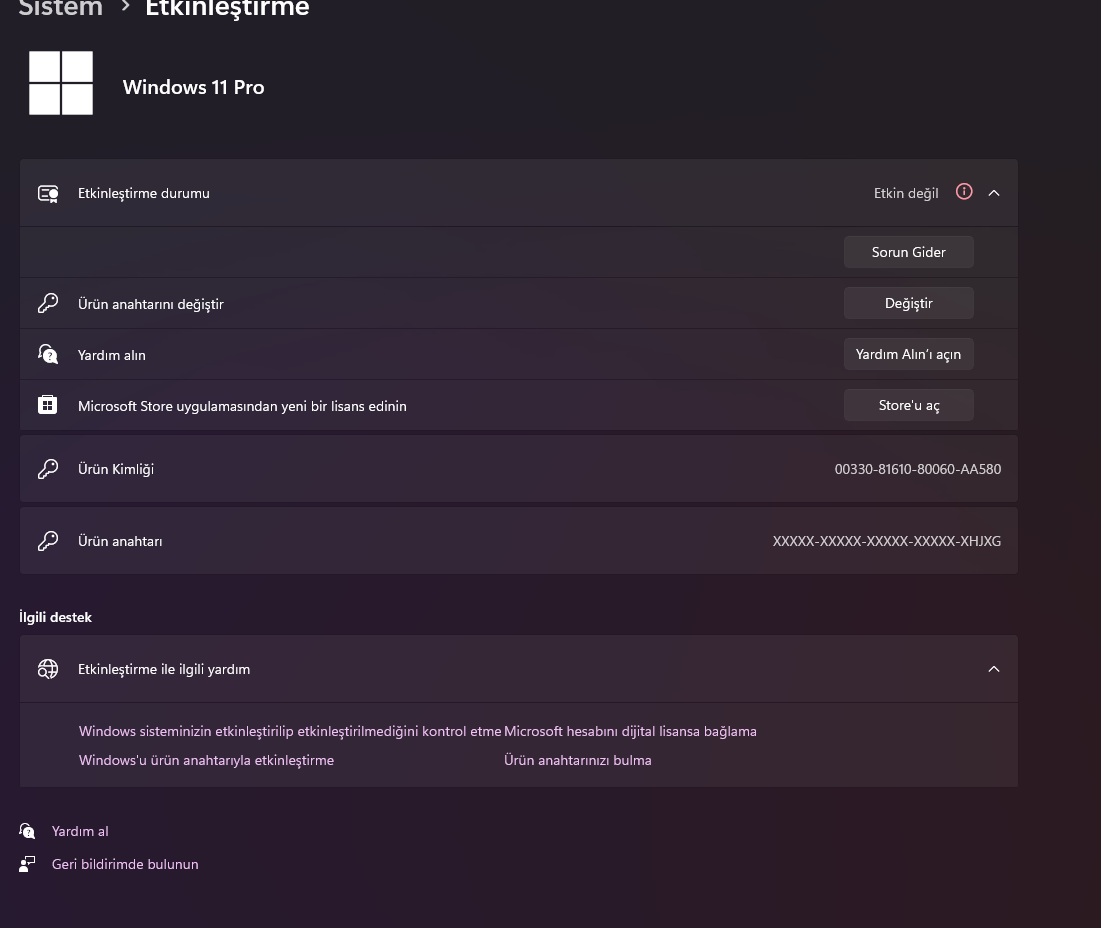1101x928 pixels.
Task: Click the Sorun Gider button
Action: point(909,252)
